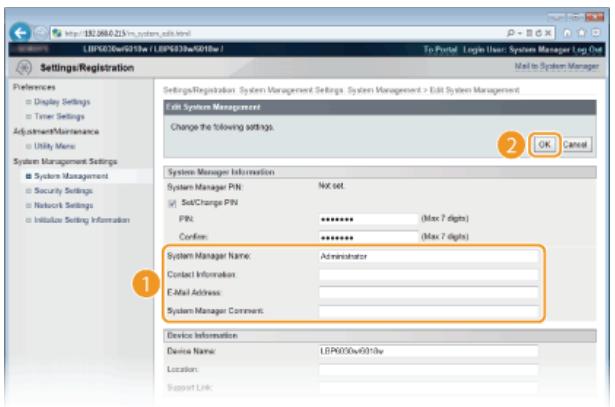Image resolution: width=615 pixels, height=407 pixels.
Task: Open Network Settings in sidebar
Action: (64, 205)
